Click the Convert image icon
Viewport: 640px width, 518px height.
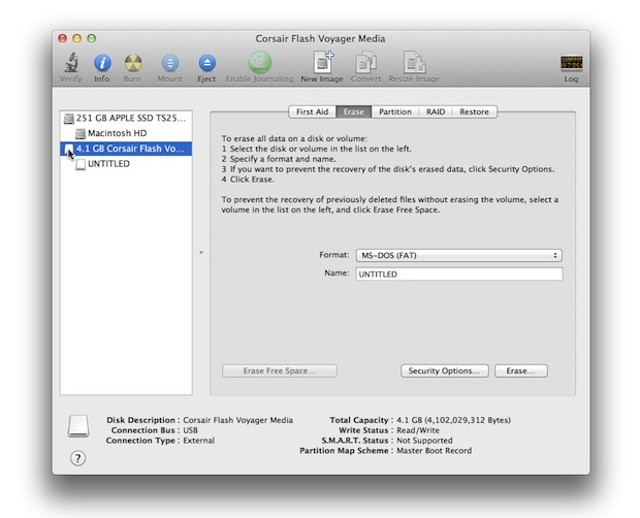click(x=366, y=62)
